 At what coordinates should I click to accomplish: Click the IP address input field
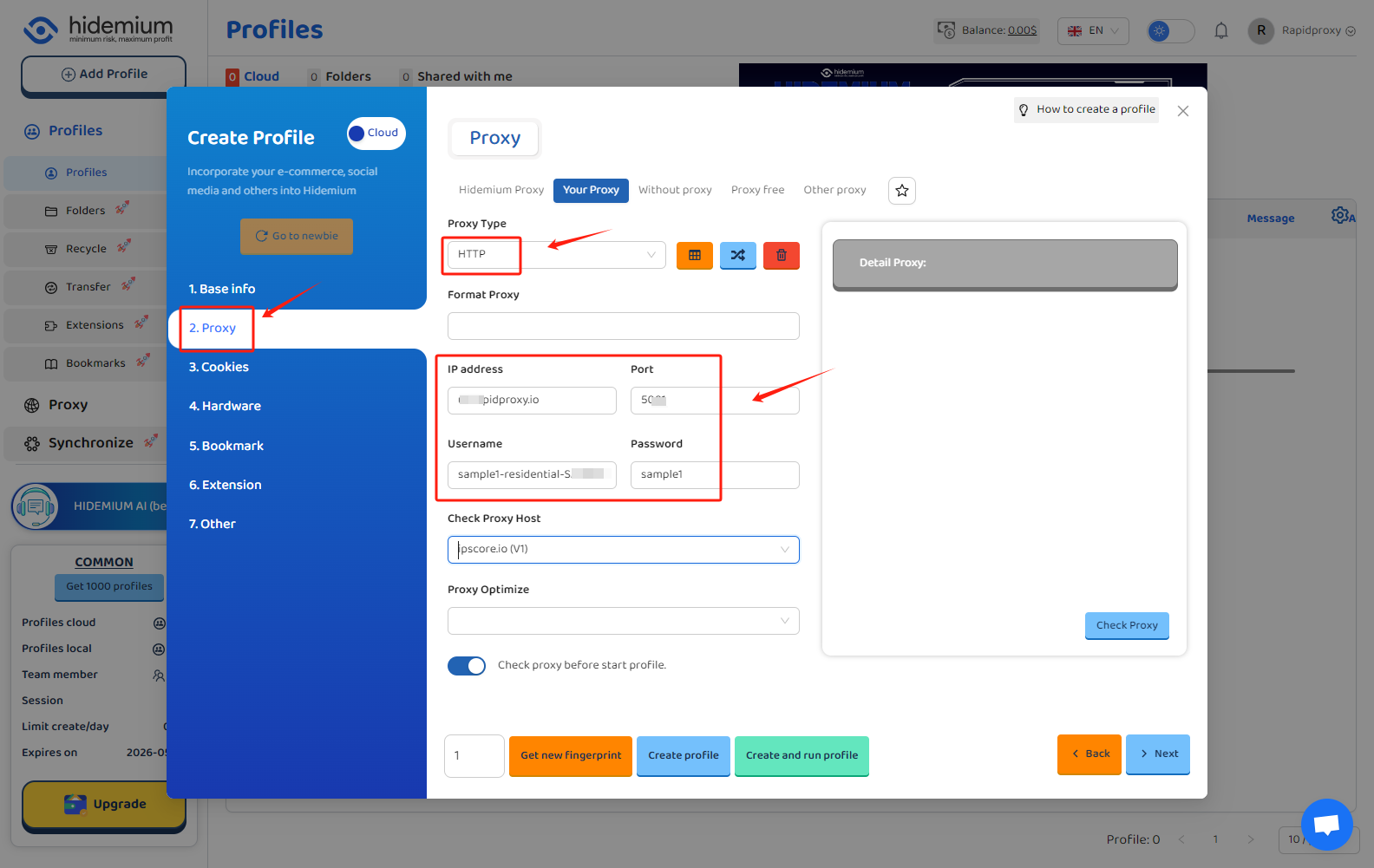click(x=532, y=401)
